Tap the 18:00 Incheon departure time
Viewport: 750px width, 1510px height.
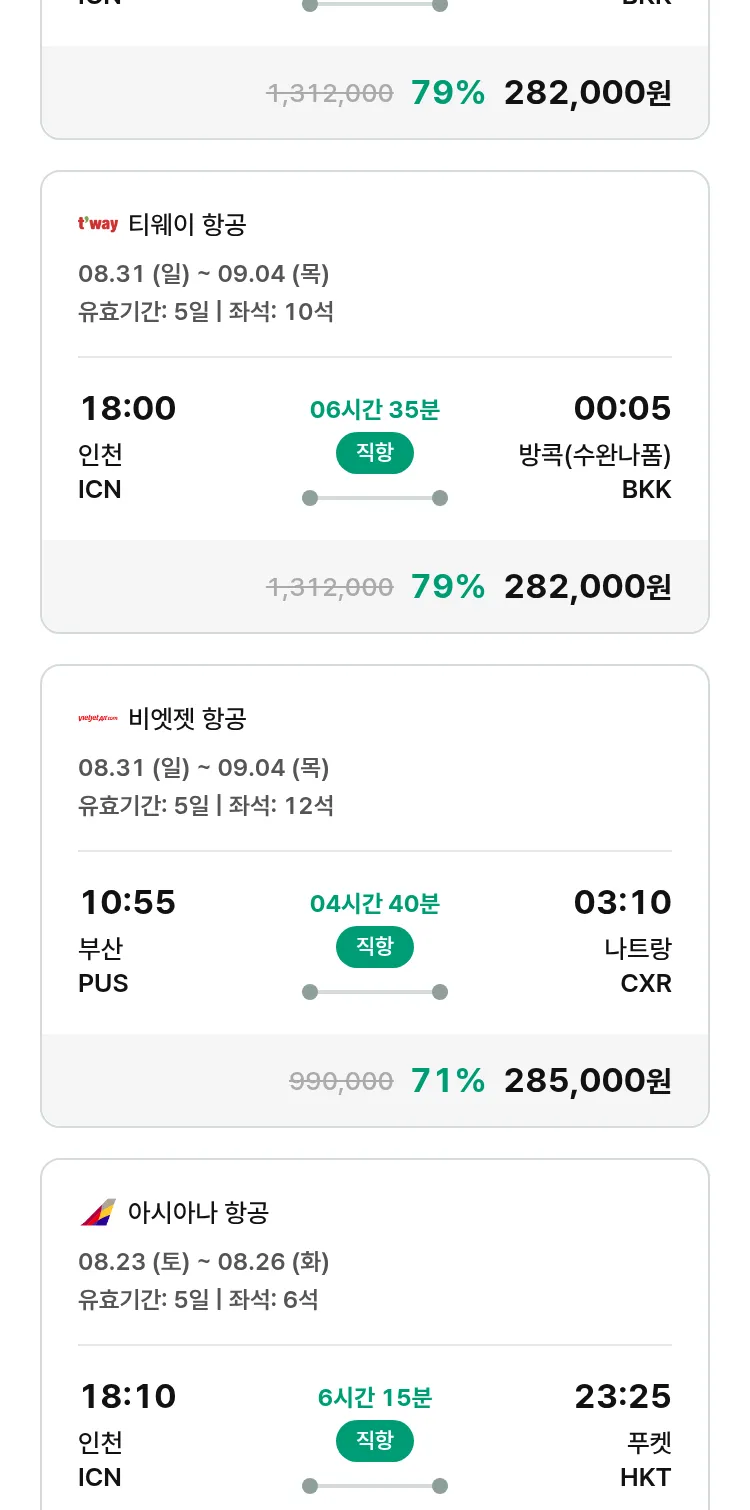tap(128, 408)
